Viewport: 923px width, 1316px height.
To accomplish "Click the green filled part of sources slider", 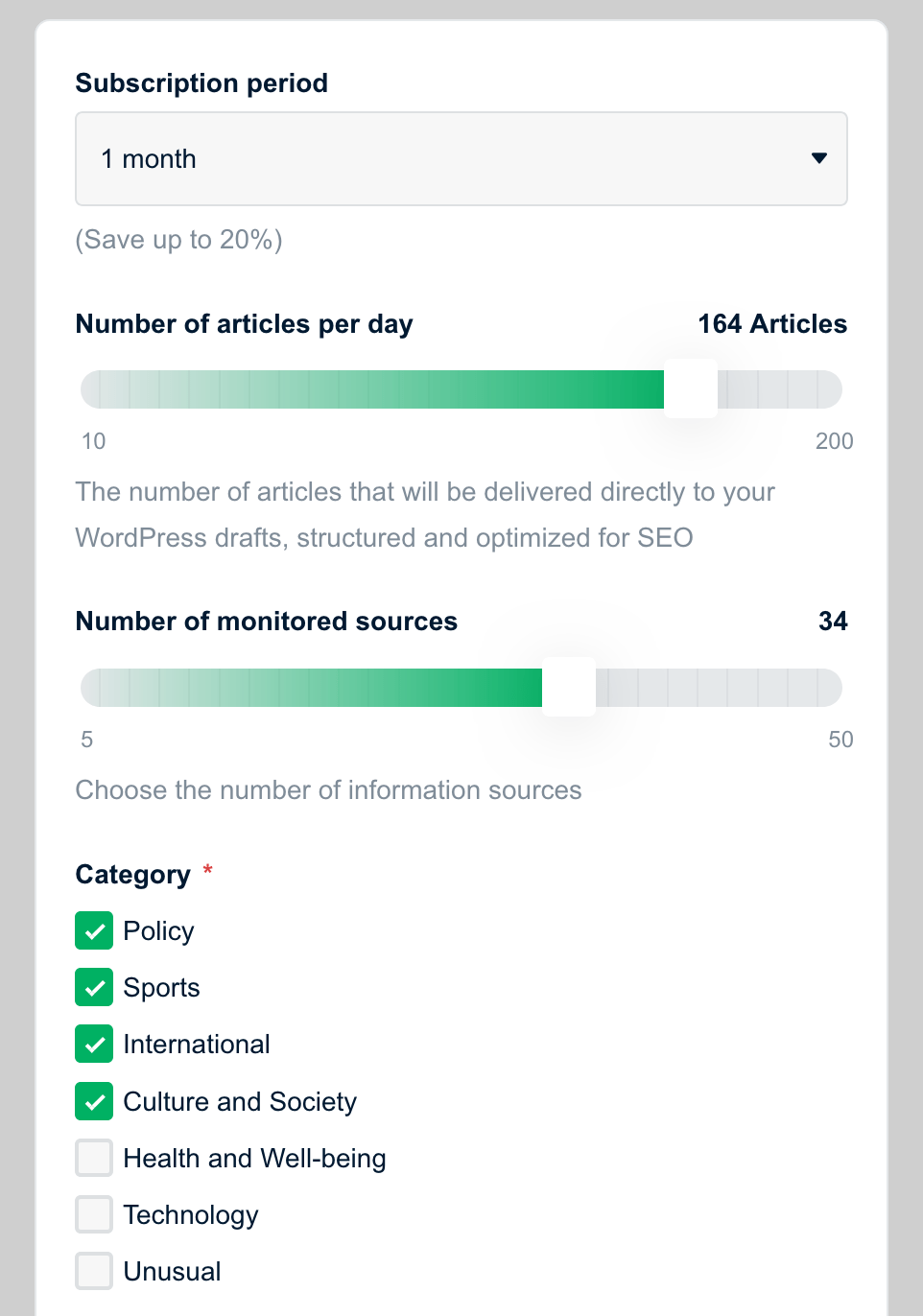I will click(317, 688).
